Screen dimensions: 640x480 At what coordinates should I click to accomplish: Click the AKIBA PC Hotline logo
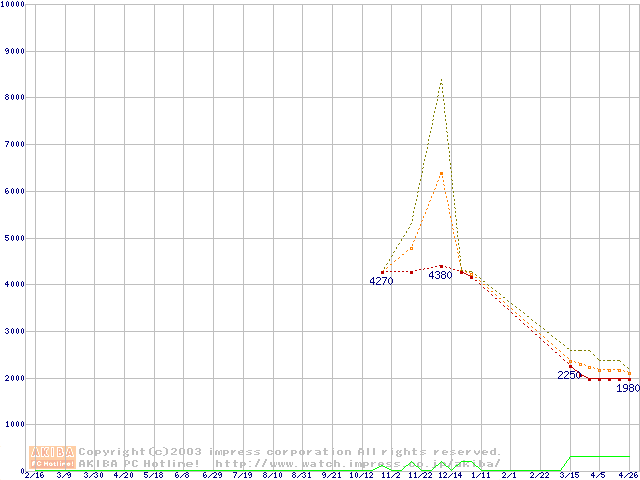tap(52, 457)
